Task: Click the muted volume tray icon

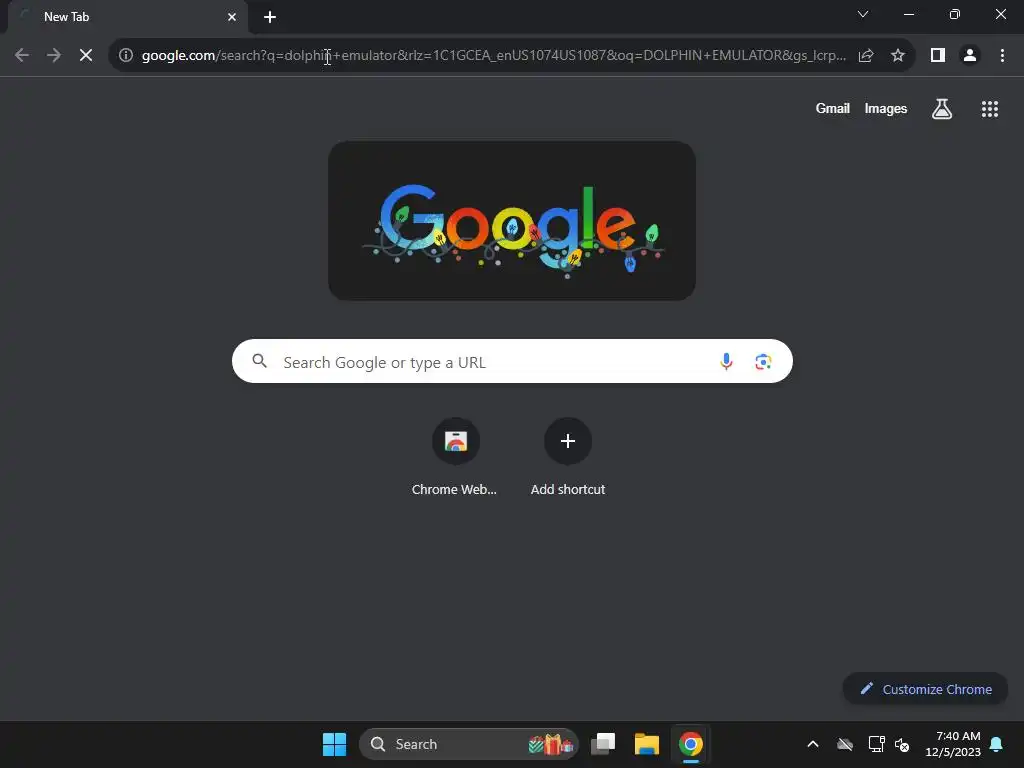Action: pos(902,744)
